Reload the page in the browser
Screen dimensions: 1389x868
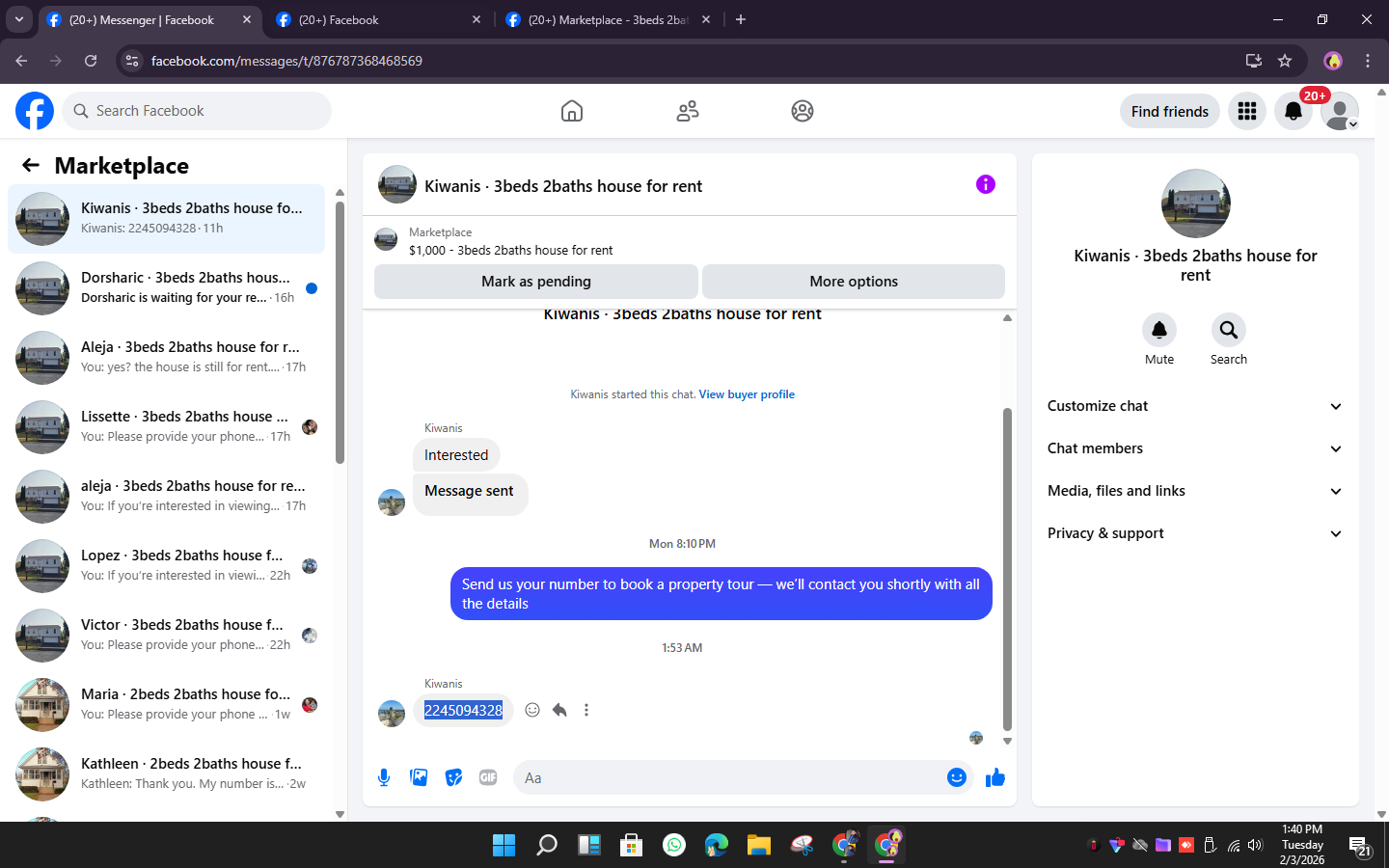coord(91,61)
